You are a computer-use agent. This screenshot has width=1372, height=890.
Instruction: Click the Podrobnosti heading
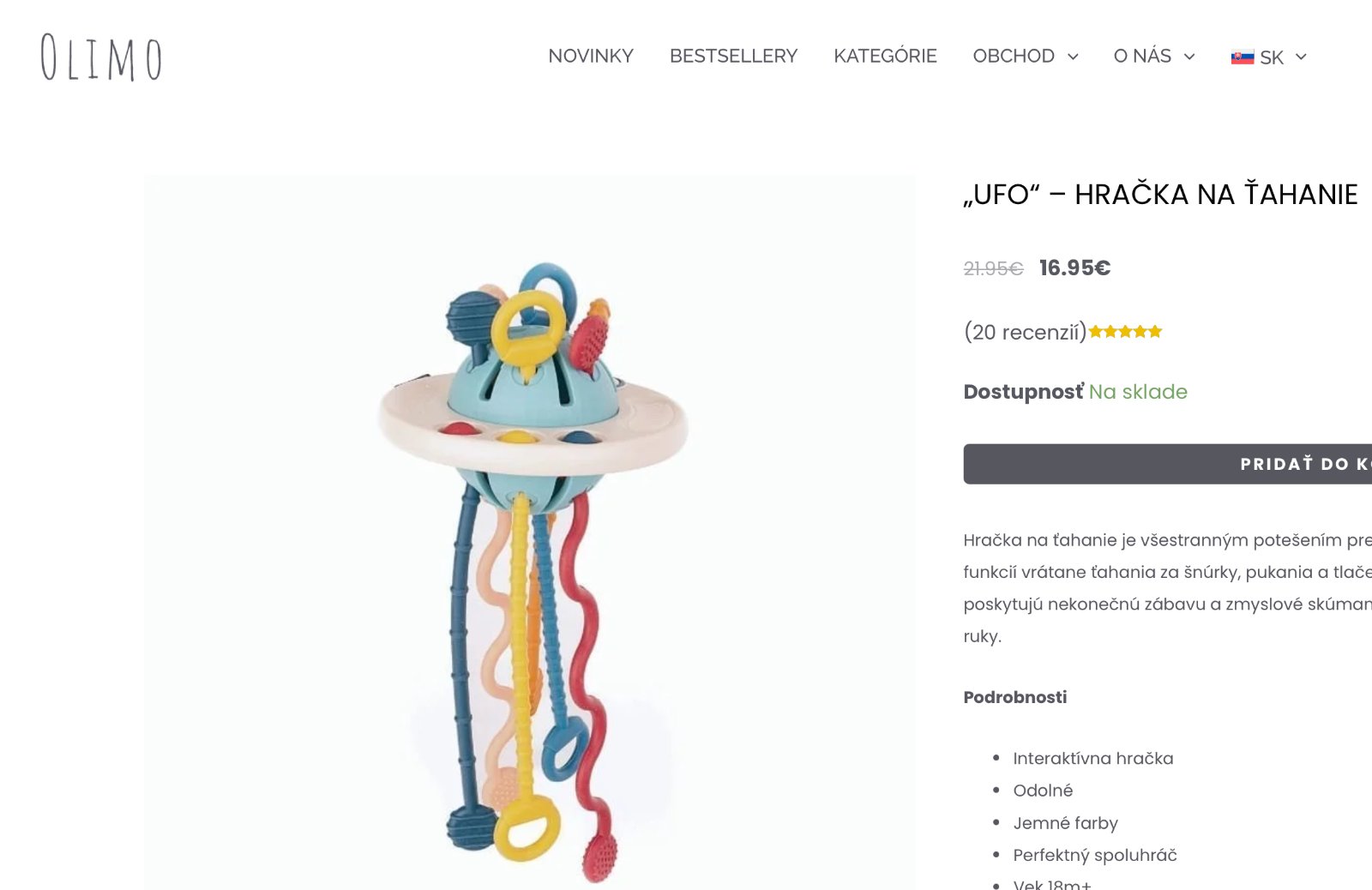pyautogui.click(x=1015, y=697)
